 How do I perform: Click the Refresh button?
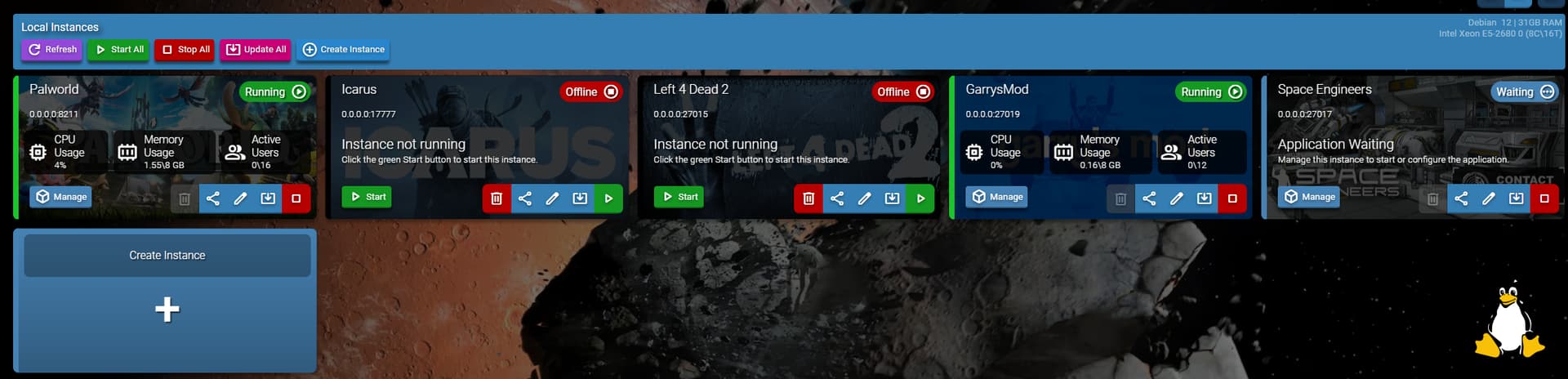(x=52, y=50)
